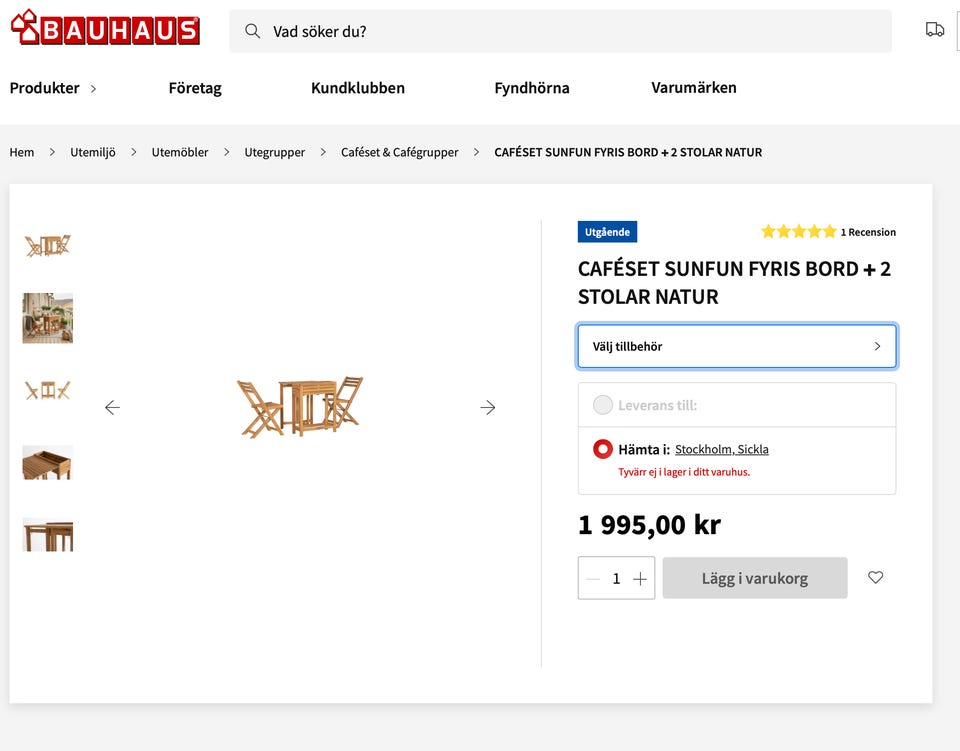Select the Leverans till radio option
Image resolution: width=960 pixels, height=751 pixels.
tap(602, 405)
